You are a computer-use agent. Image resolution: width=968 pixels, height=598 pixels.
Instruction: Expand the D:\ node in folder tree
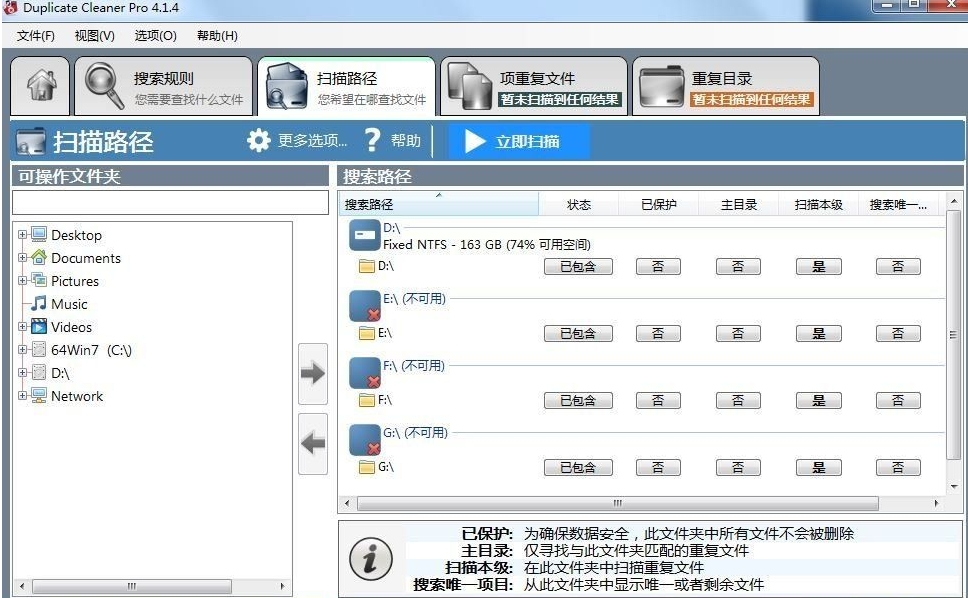coord(22,373)
